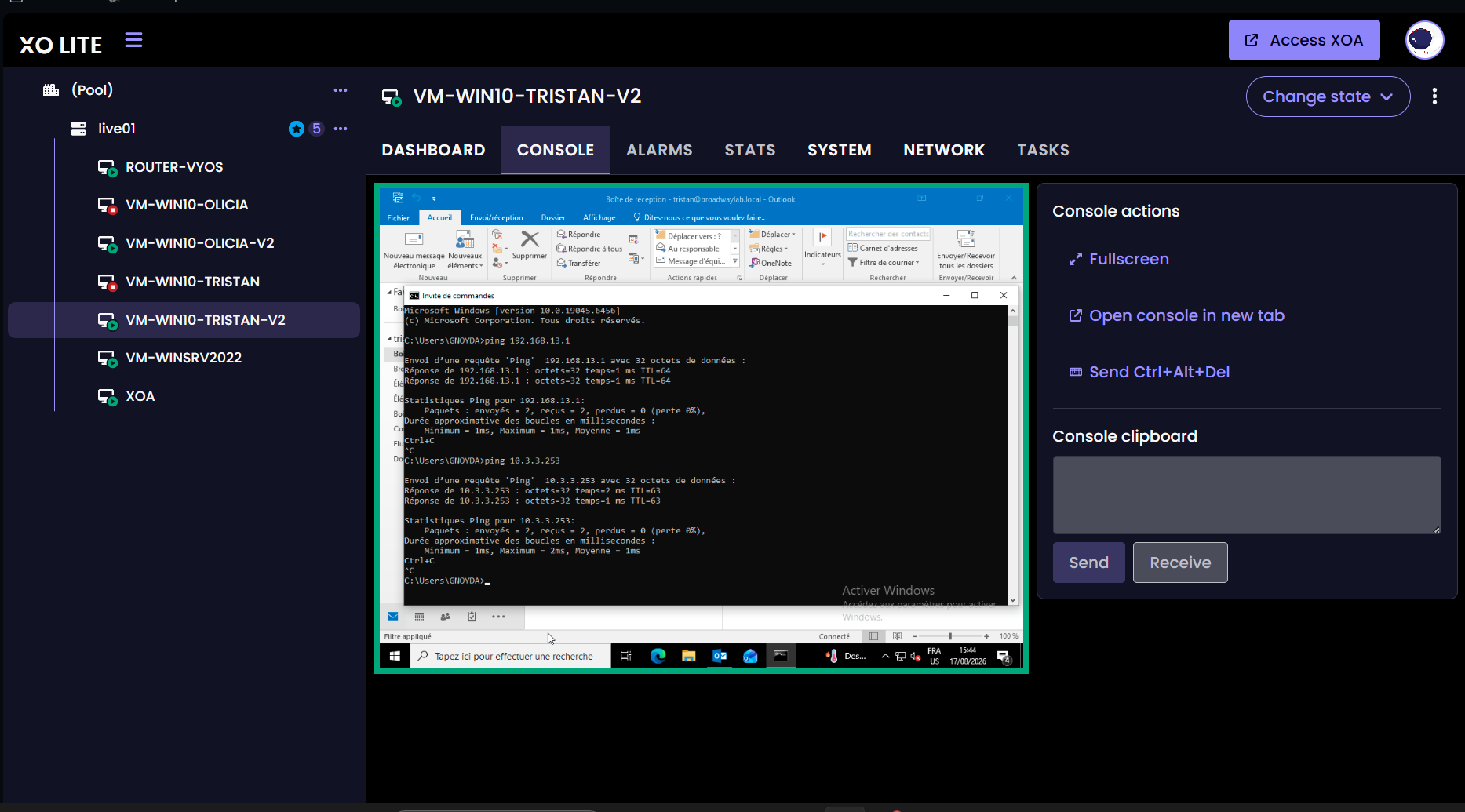Expand more Outlook navigation options (three dots)
1465x812 pixels.
point(498,617)
